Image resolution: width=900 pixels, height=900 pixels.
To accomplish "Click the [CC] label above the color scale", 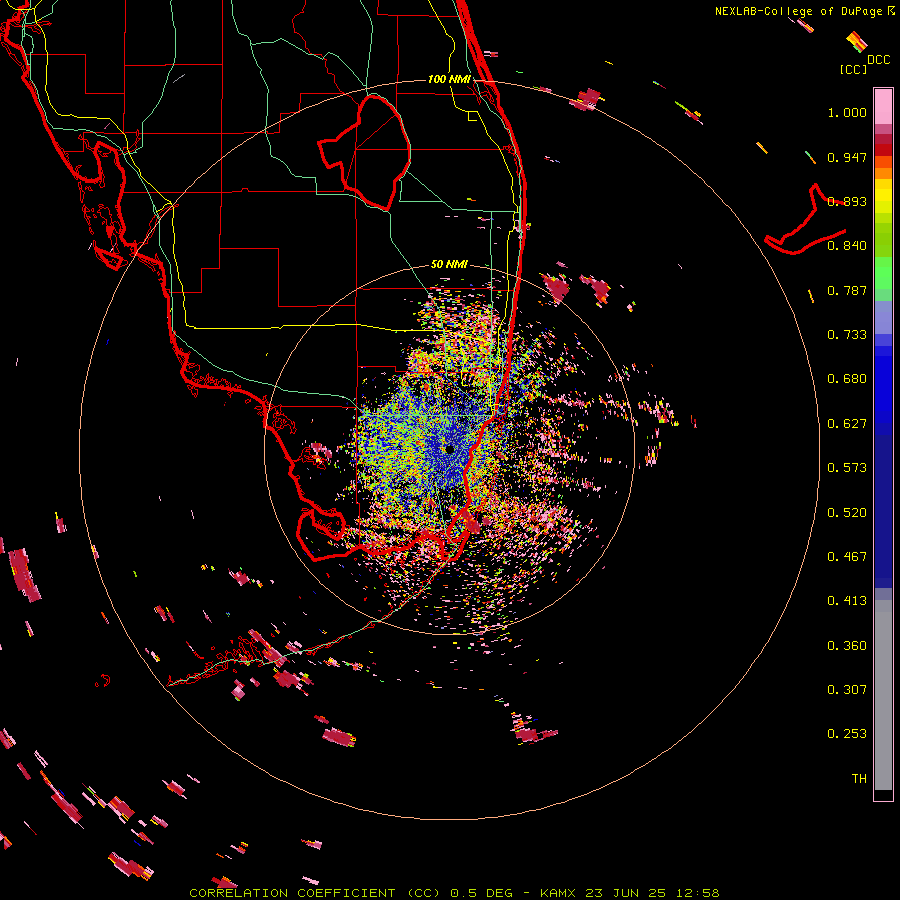I will [854, 69].
